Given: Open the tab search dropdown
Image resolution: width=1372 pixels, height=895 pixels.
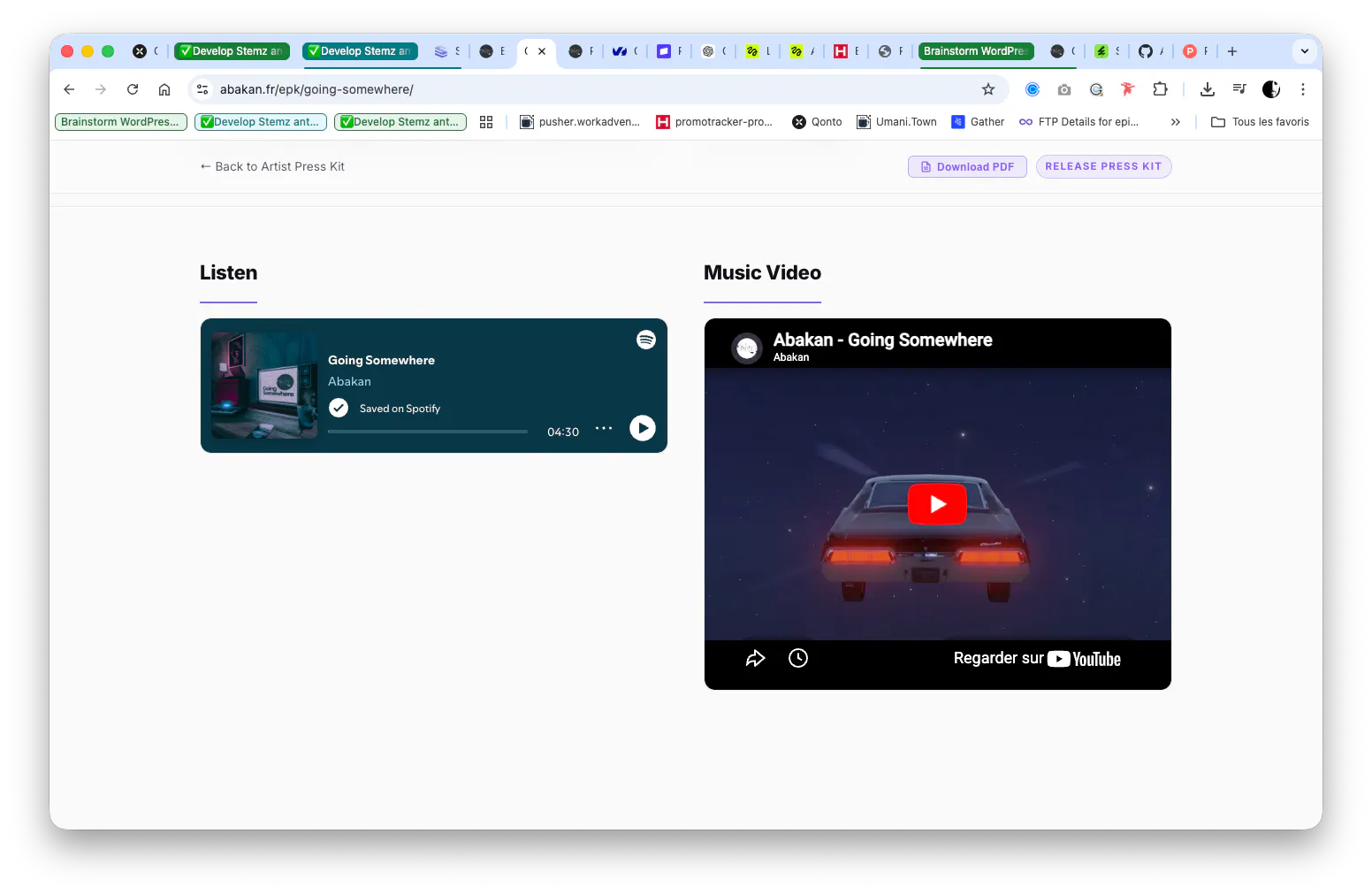Looking at the screenshot, I should pos(1305,51).
